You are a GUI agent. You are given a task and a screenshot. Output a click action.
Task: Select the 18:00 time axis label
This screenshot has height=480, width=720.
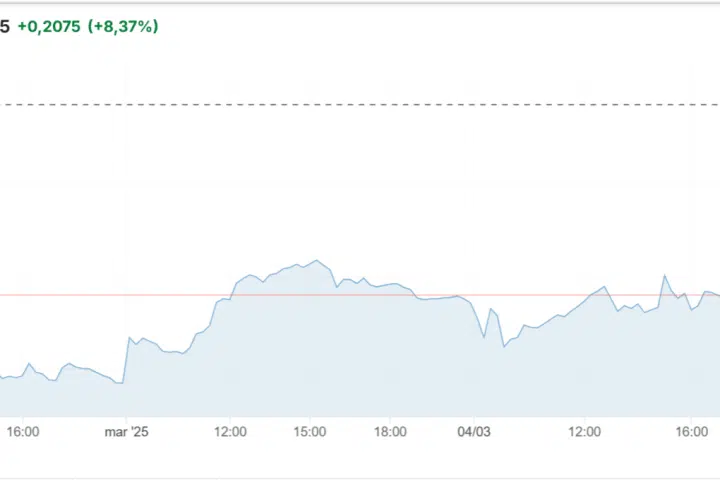390,432
